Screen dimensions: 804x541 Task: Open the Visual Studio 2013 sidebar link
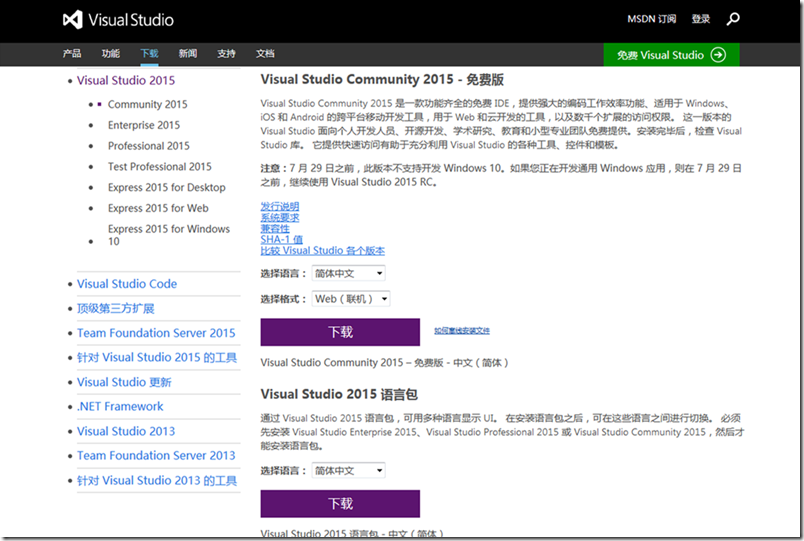pyautogui.click(x=126, y=431)
